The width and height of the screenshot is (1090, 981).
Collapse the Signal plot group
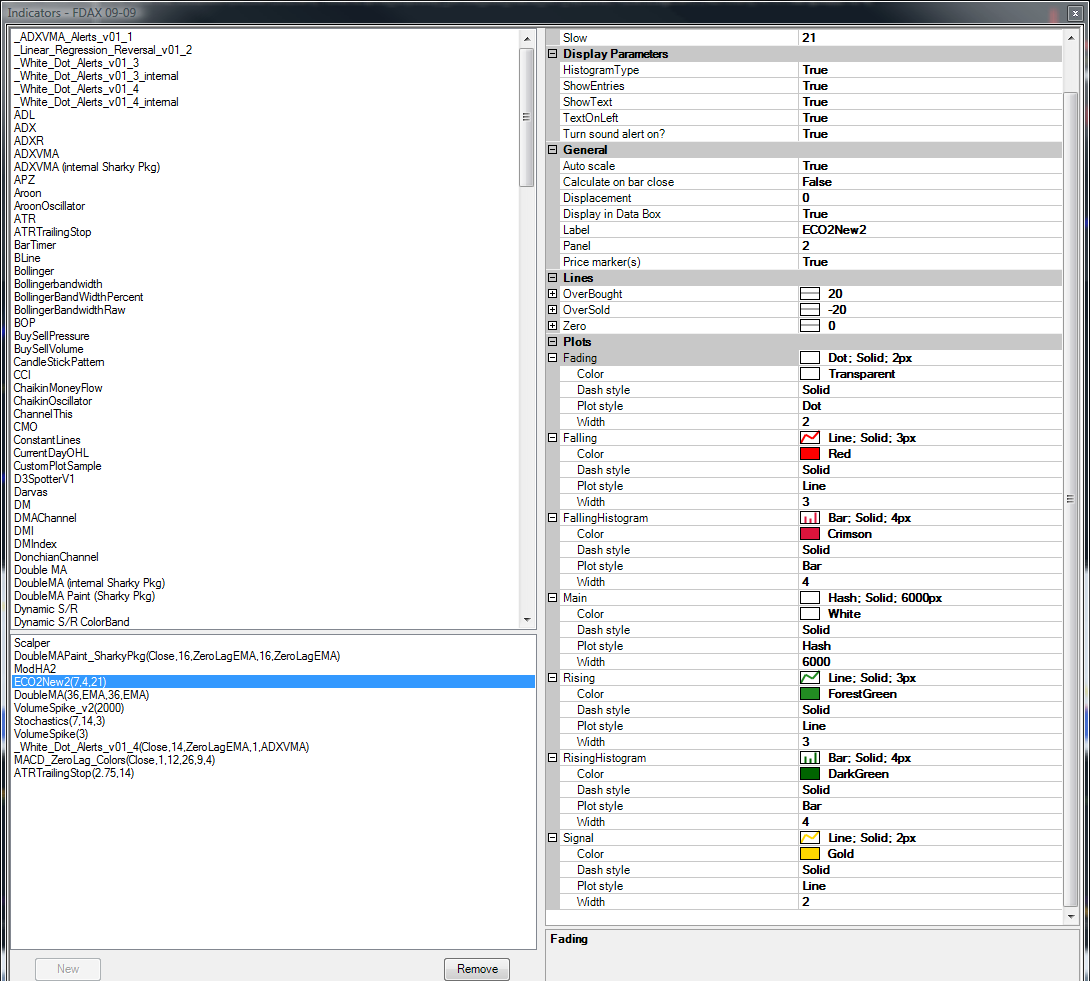tap(553, 837)
